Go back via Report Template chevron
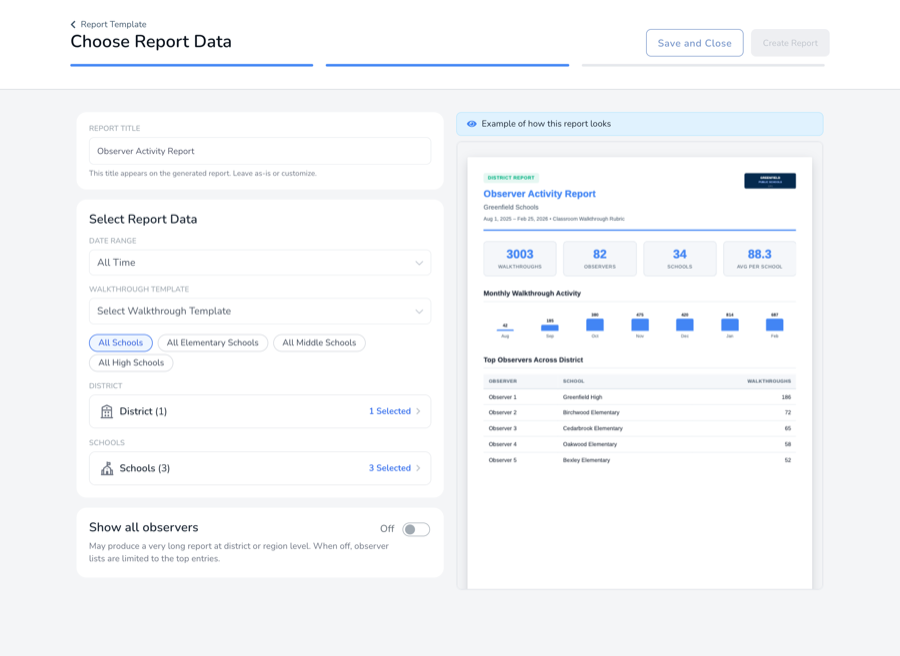The image size is (900, 656). (73, 25)
